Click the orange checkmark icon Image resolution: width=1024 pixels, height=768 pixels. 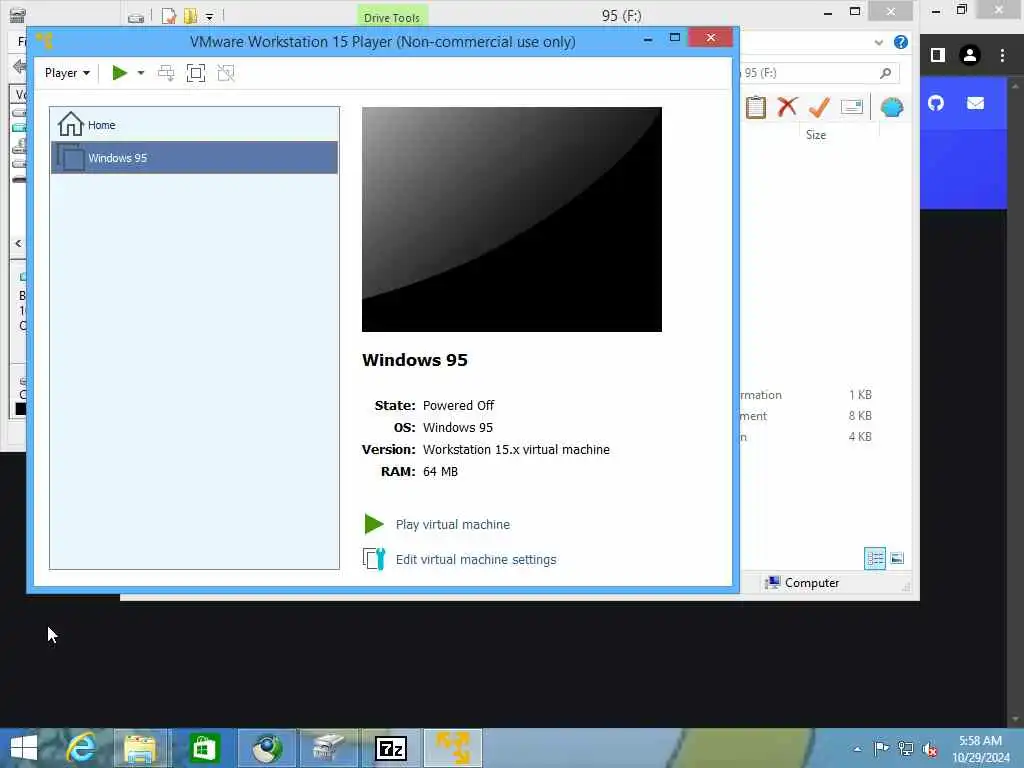click(819, 106)
